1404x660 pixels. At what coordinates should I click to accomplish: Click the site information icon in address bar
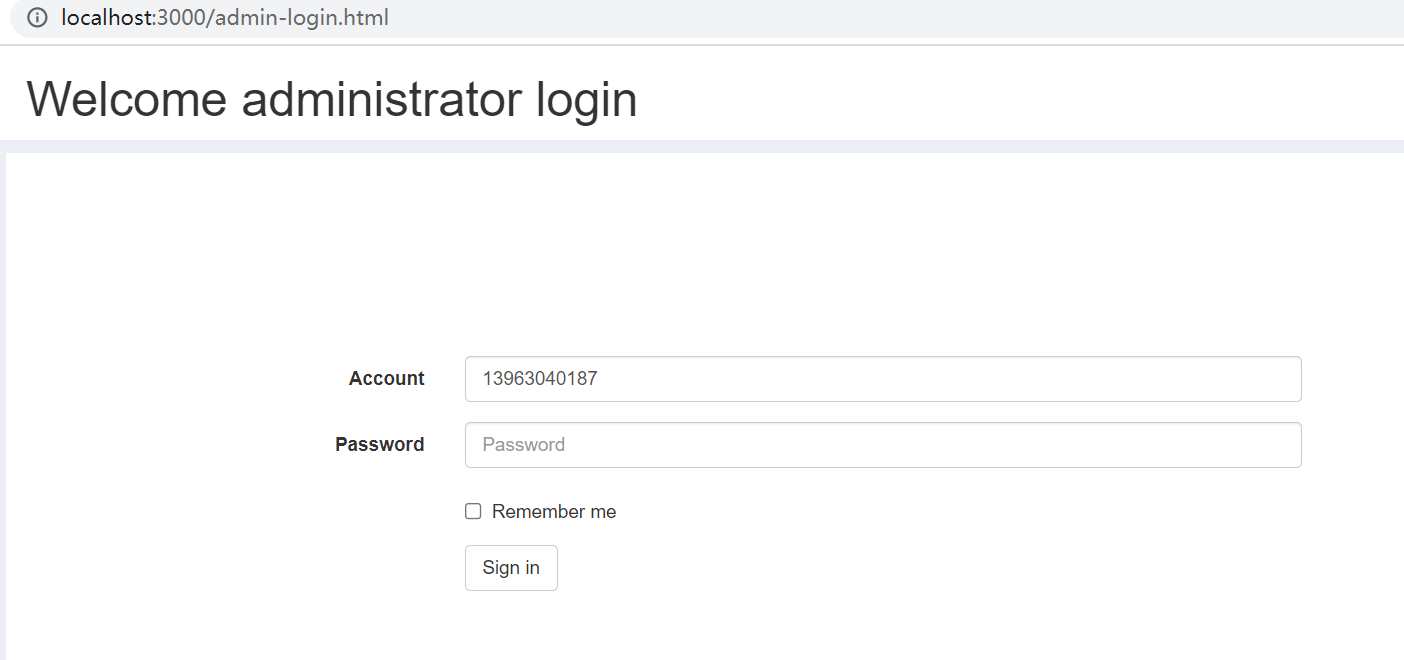[37, 17]
